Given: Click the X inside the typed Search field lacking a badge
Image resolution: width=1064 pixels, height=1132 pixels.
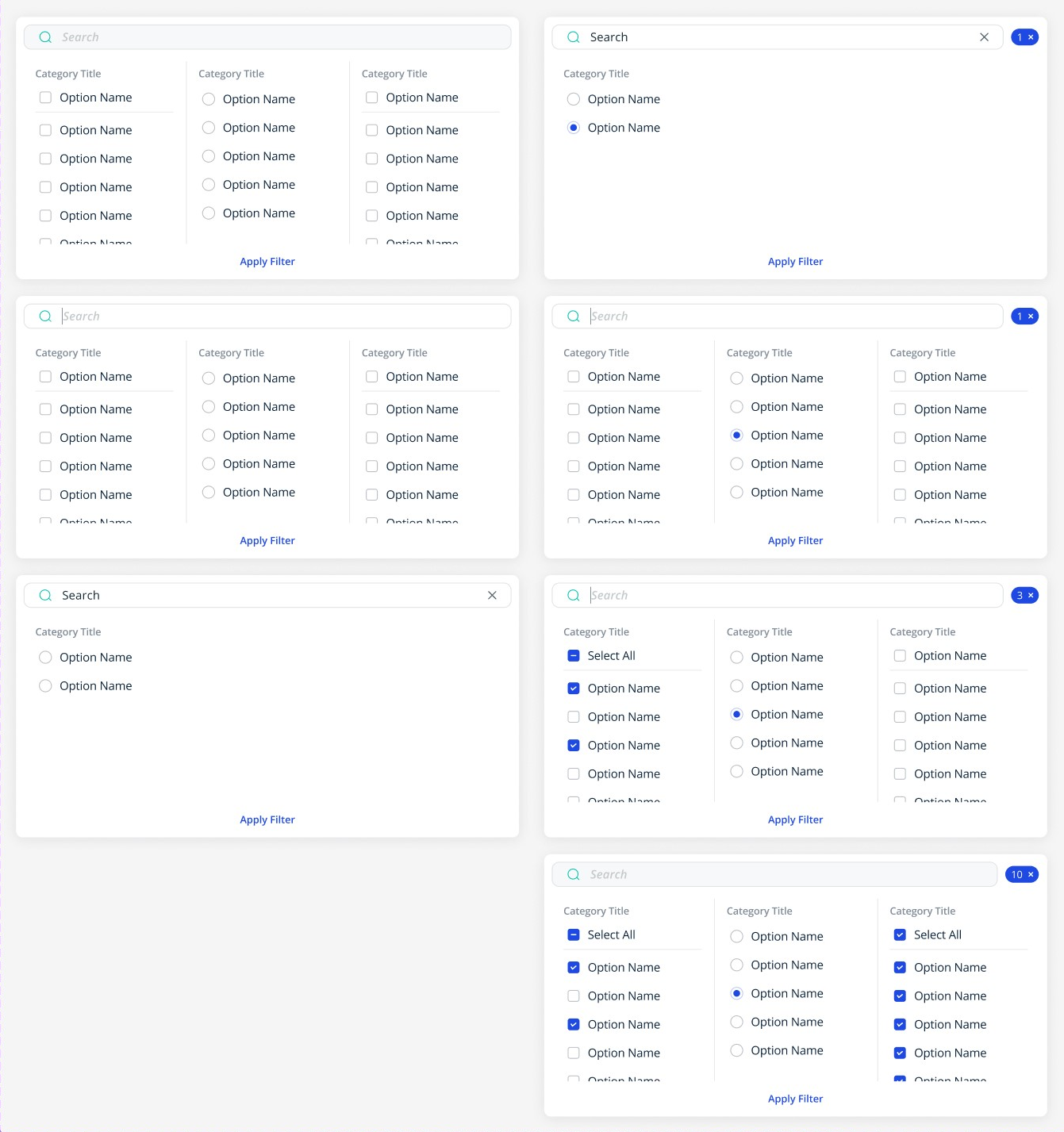Looking at the screenshot, I should 492,595.
